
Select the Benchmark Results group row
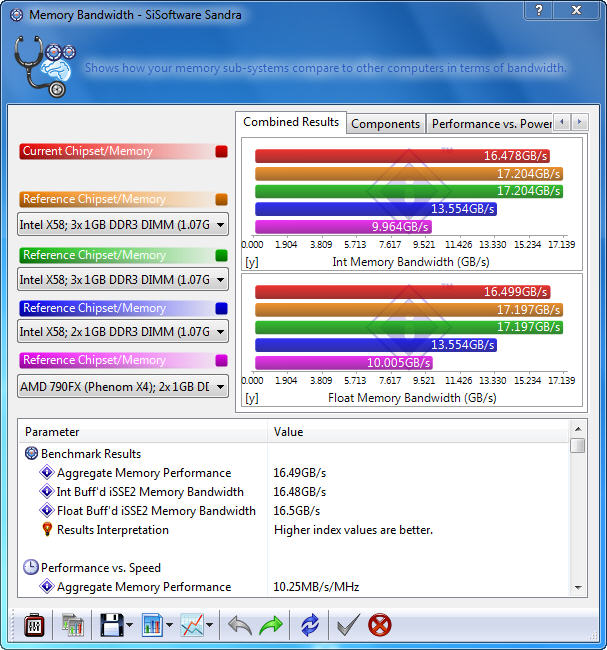coord(294,454)
